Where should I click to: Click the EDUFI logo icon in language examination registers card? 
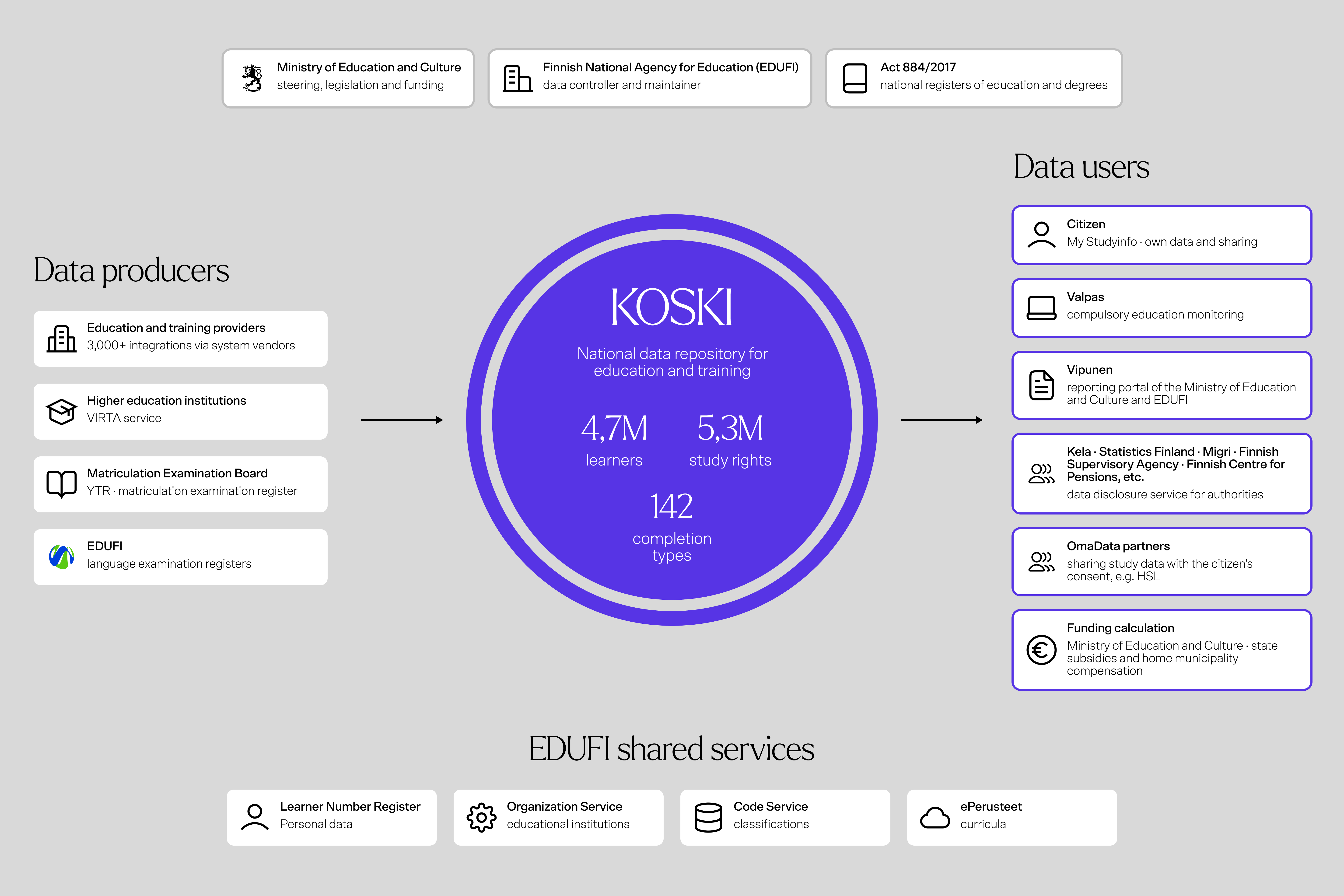pos(62,557)
